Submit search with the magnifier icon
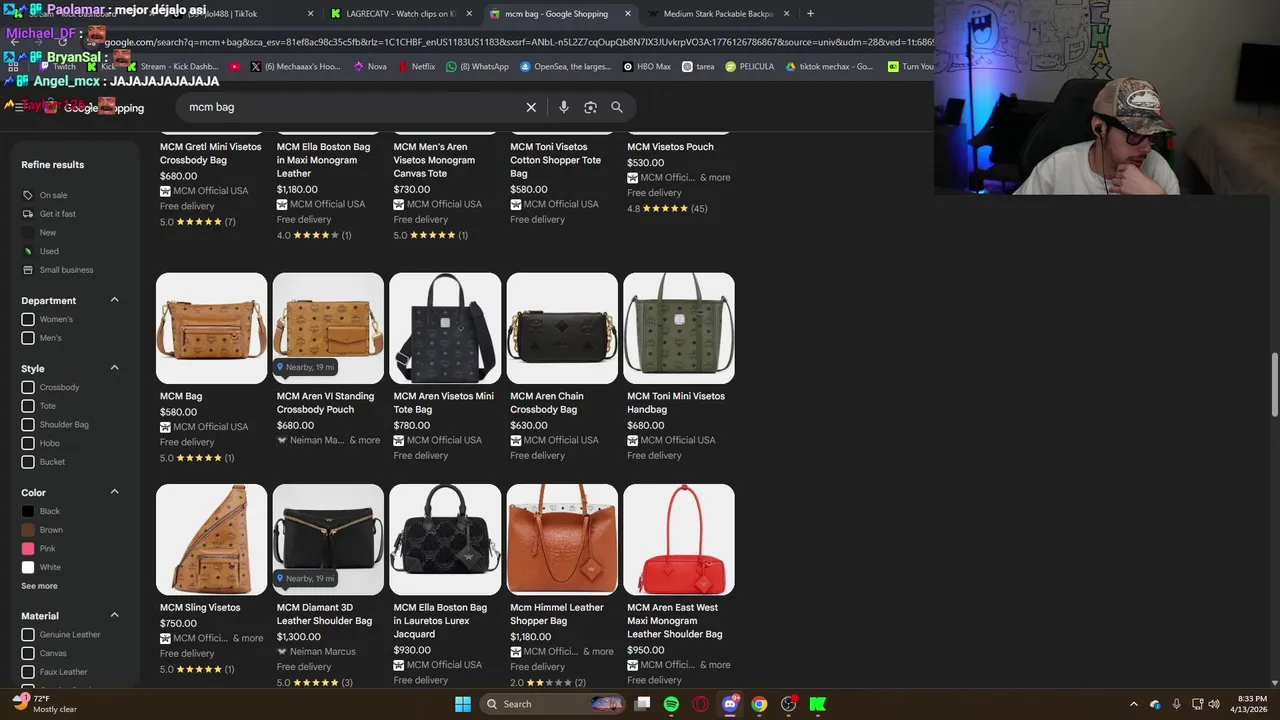 click(617, 107)
